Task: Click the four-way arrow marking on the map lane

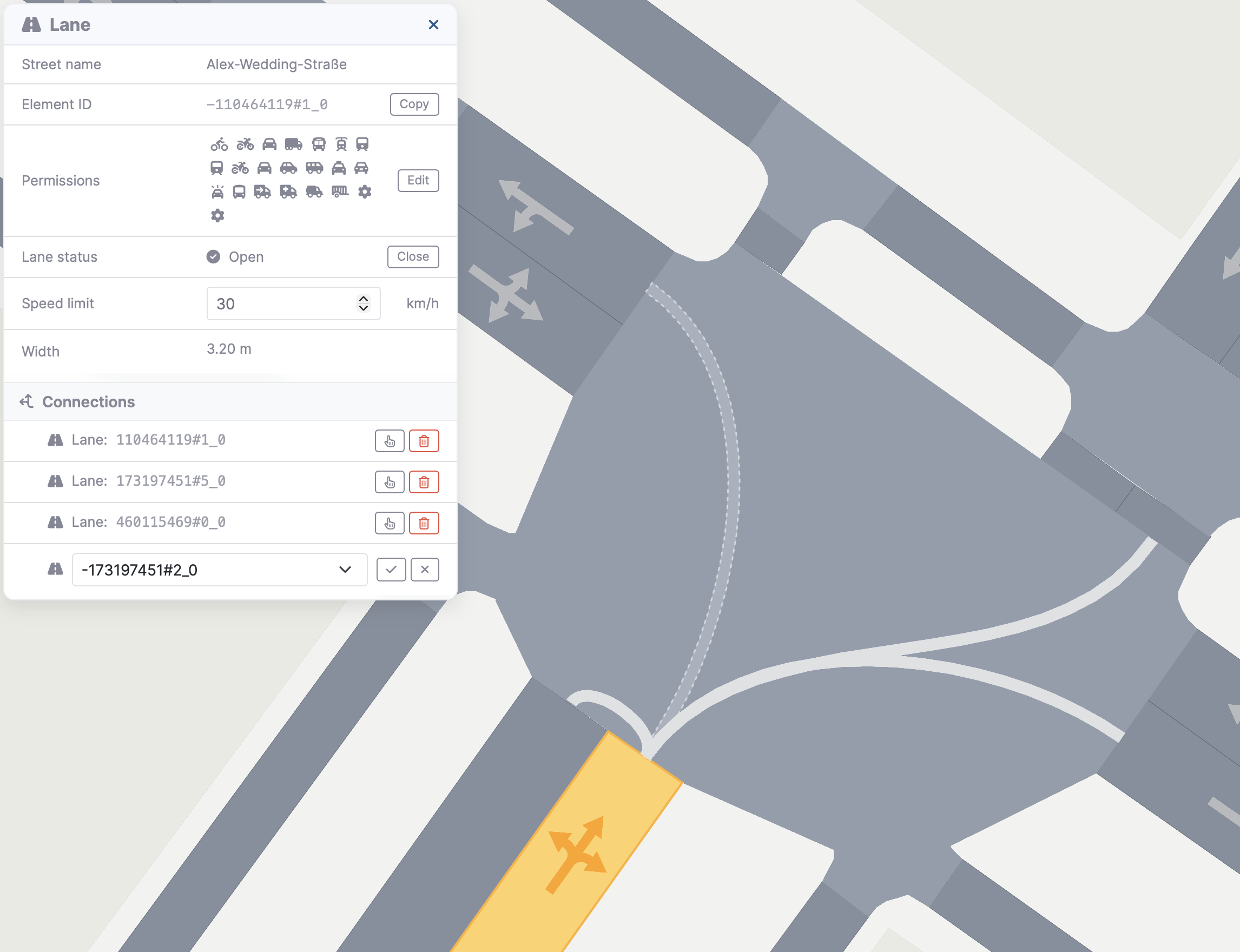Action: (x=506, y=296)
